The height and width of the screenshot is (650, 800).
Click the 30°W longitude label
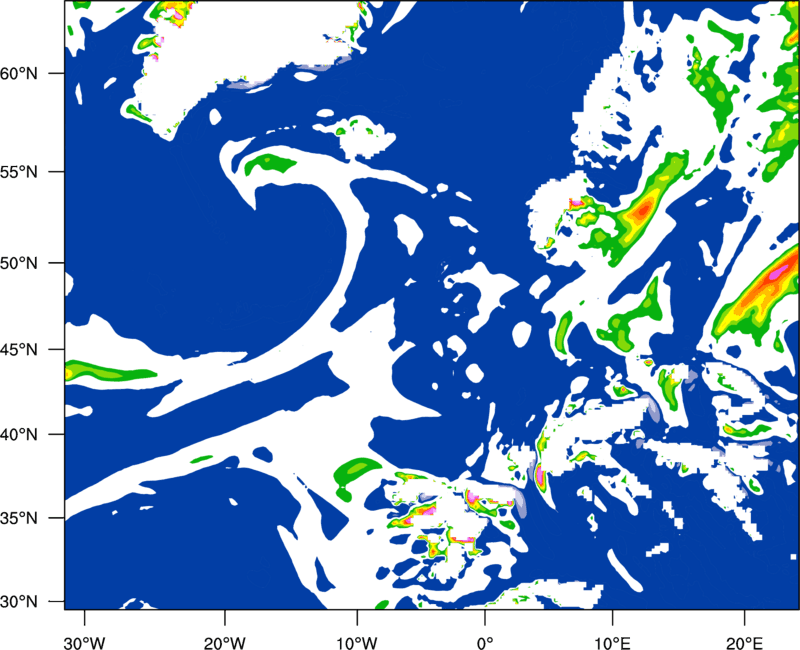click(85, 643)
